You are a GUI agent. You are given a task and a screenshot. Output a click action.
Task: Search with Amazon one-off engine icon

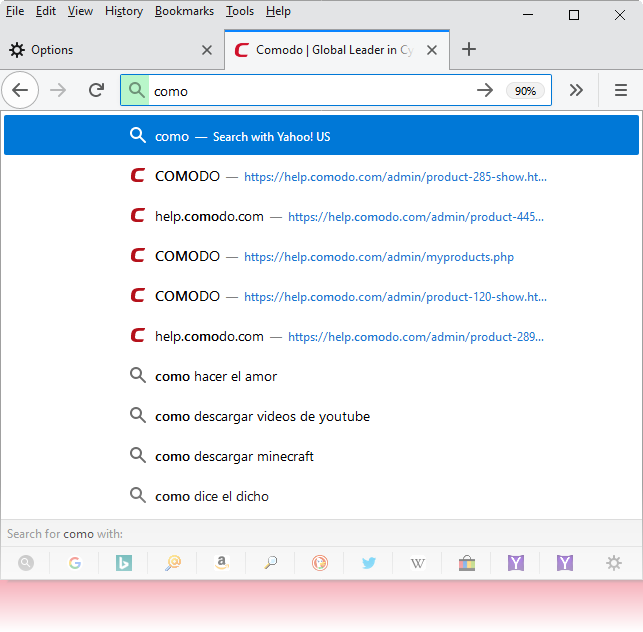pos(221,563)
